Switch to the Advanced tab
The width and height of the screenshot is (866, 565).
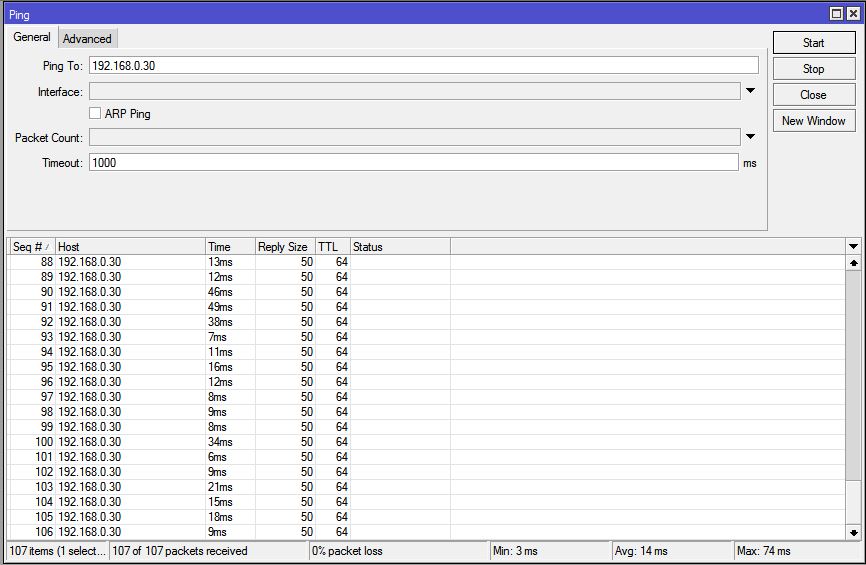click(87, 39)
